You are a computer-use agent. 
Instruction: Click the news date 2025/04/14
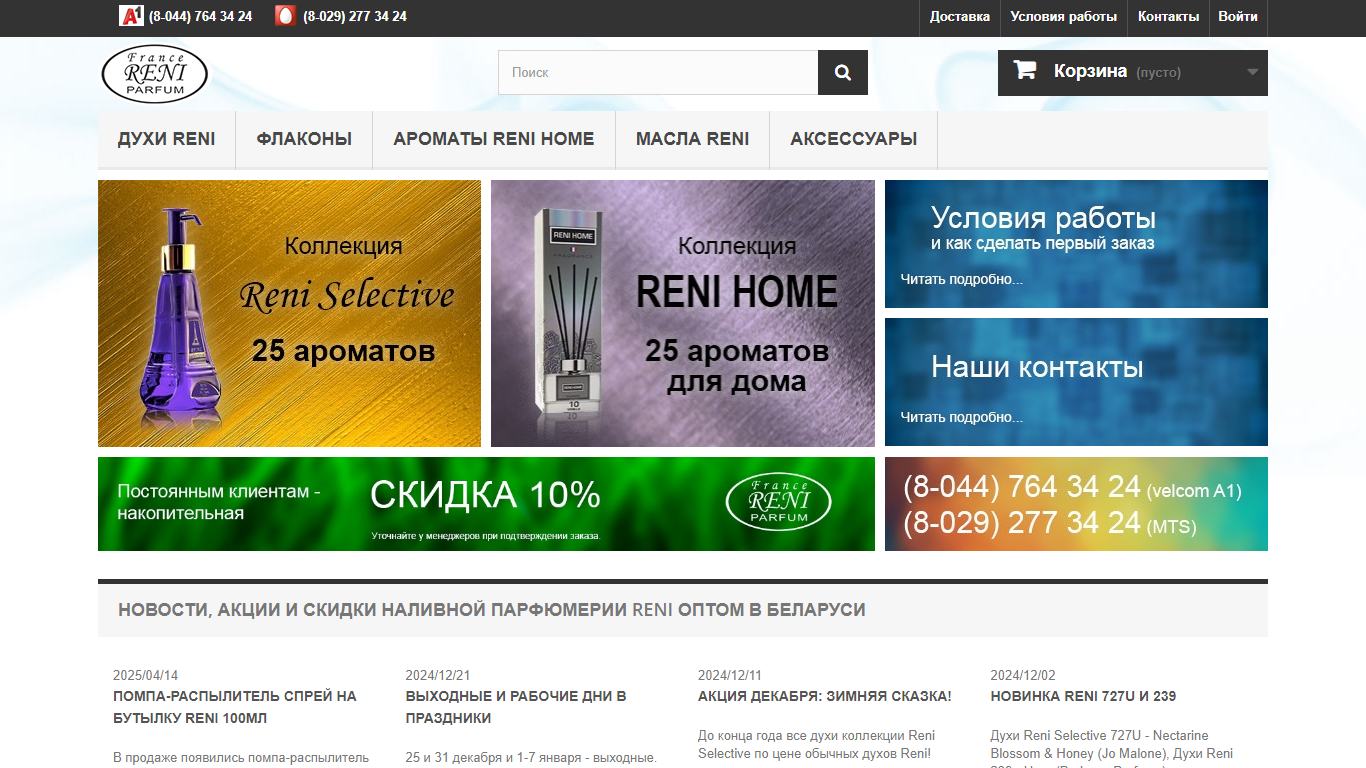[x=146, y=675]
